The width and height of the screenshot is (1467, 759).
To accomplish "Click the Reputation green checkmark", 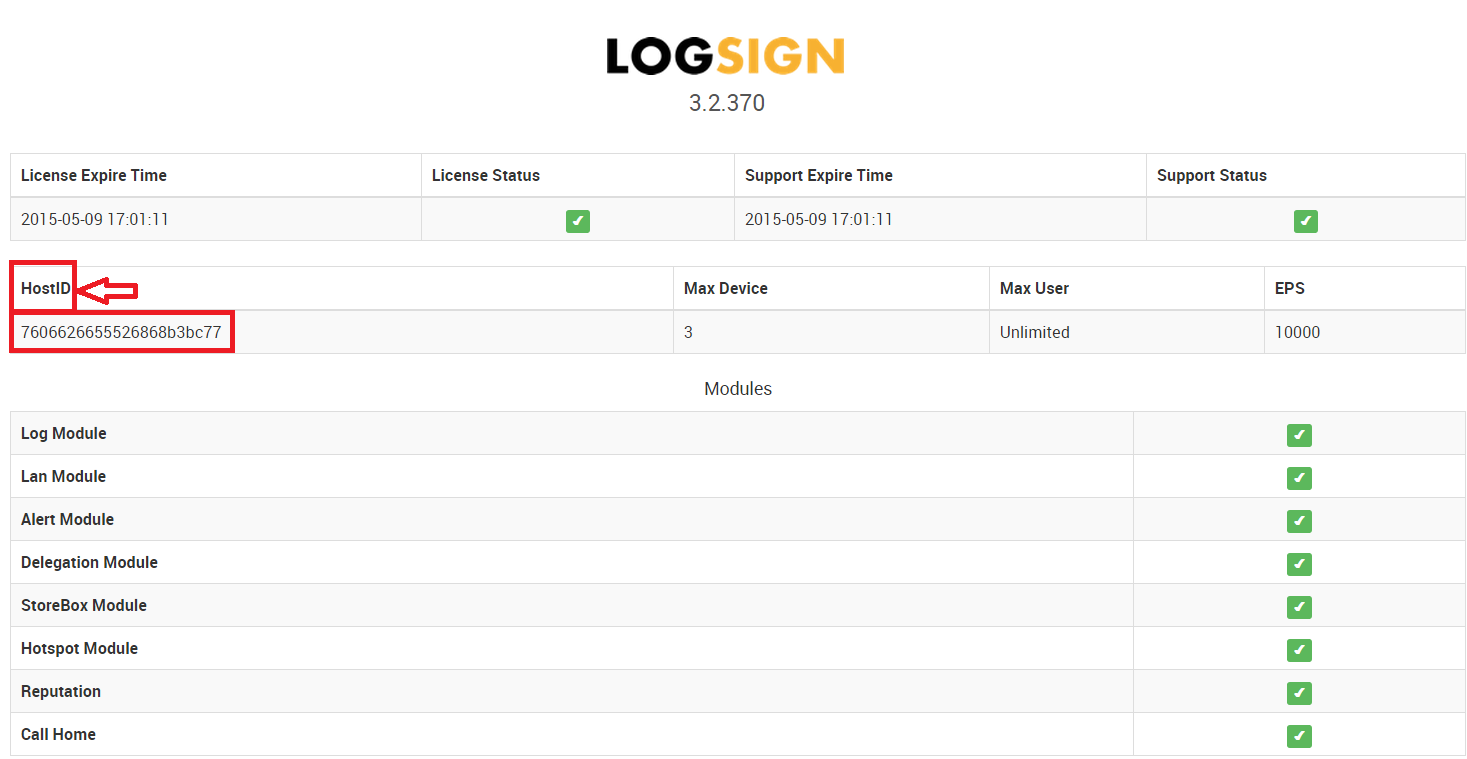I will tap(1299, 693).
